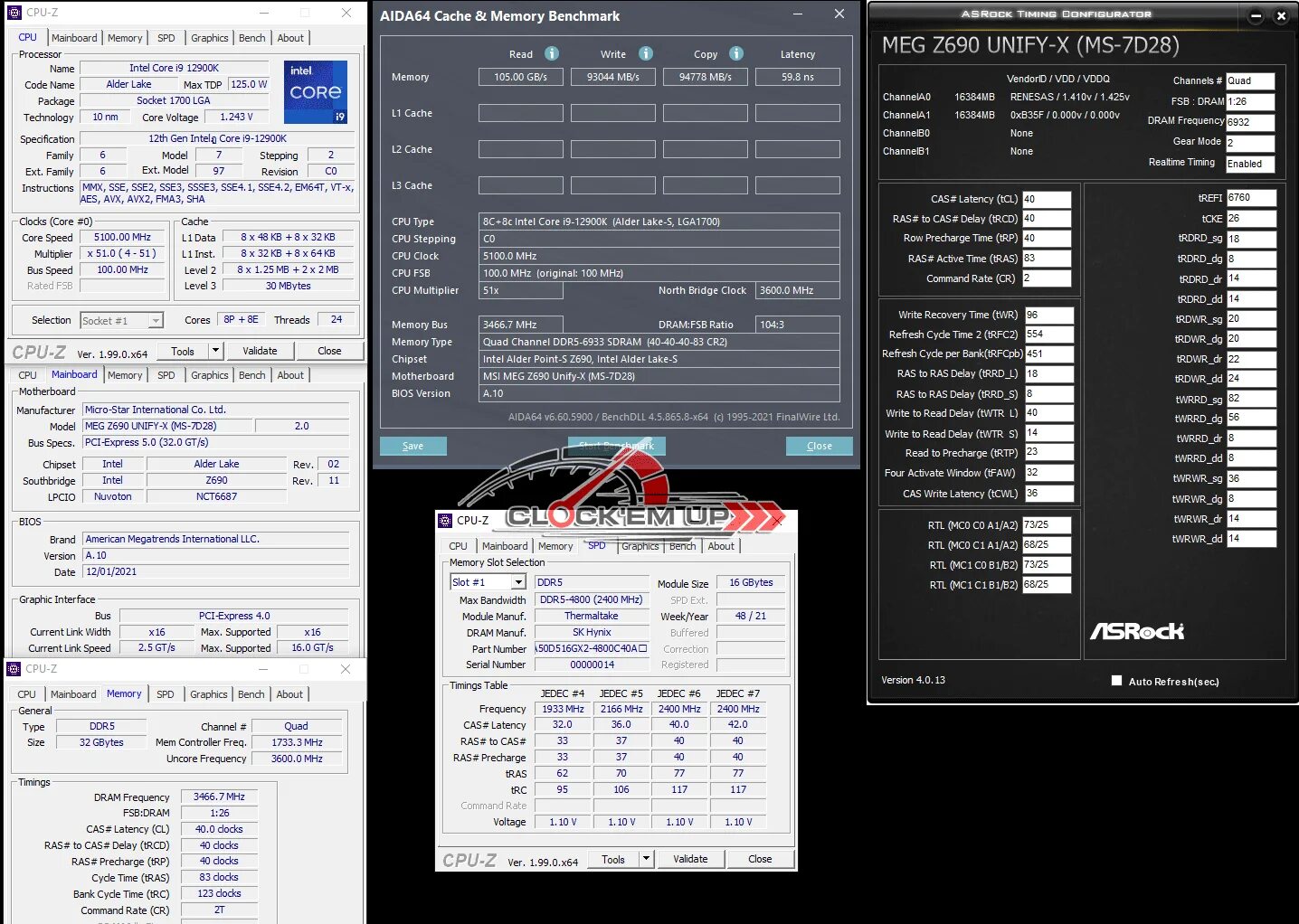Screen dimensions: 1299x924
Task: Open the Tools dropdown arrow in top CPU-Z window
Action: tap(215, 351)
